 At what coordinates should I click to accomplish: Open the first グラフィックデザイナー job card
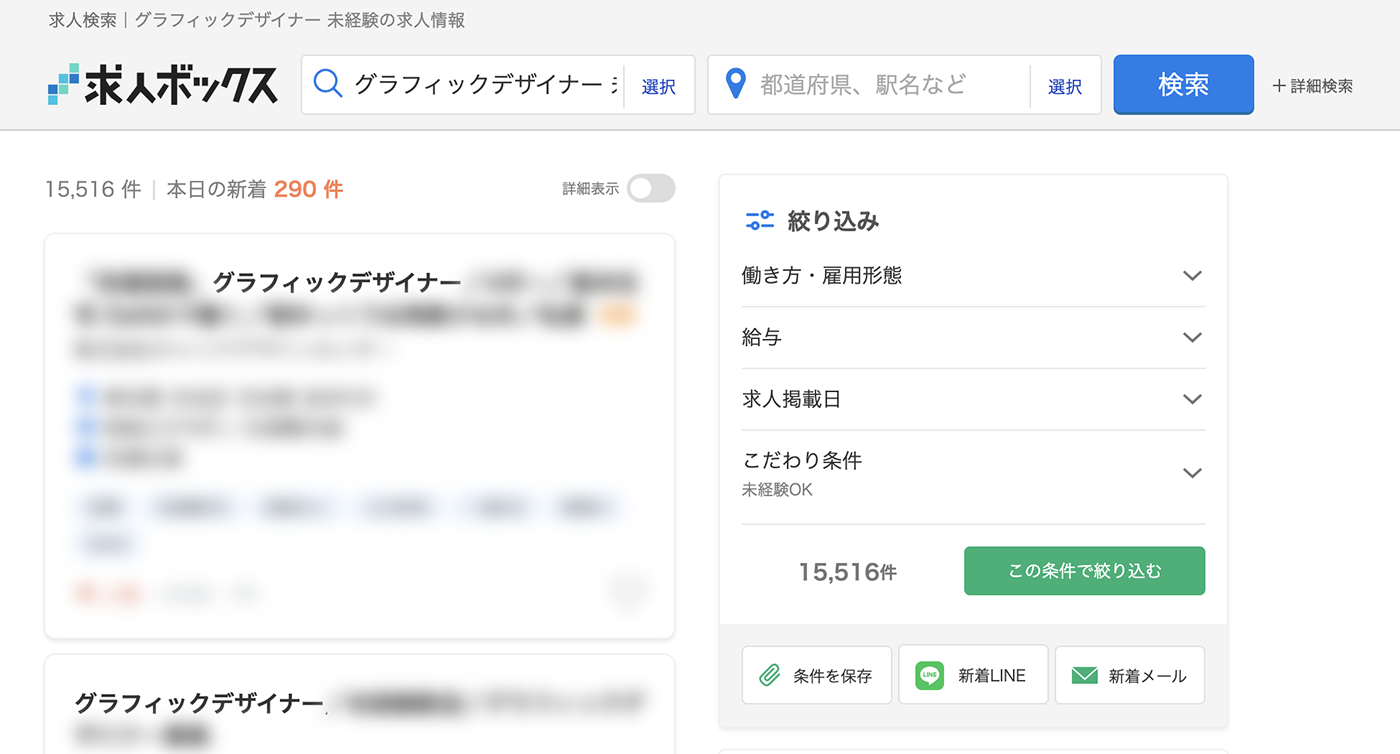pos(360,436)
